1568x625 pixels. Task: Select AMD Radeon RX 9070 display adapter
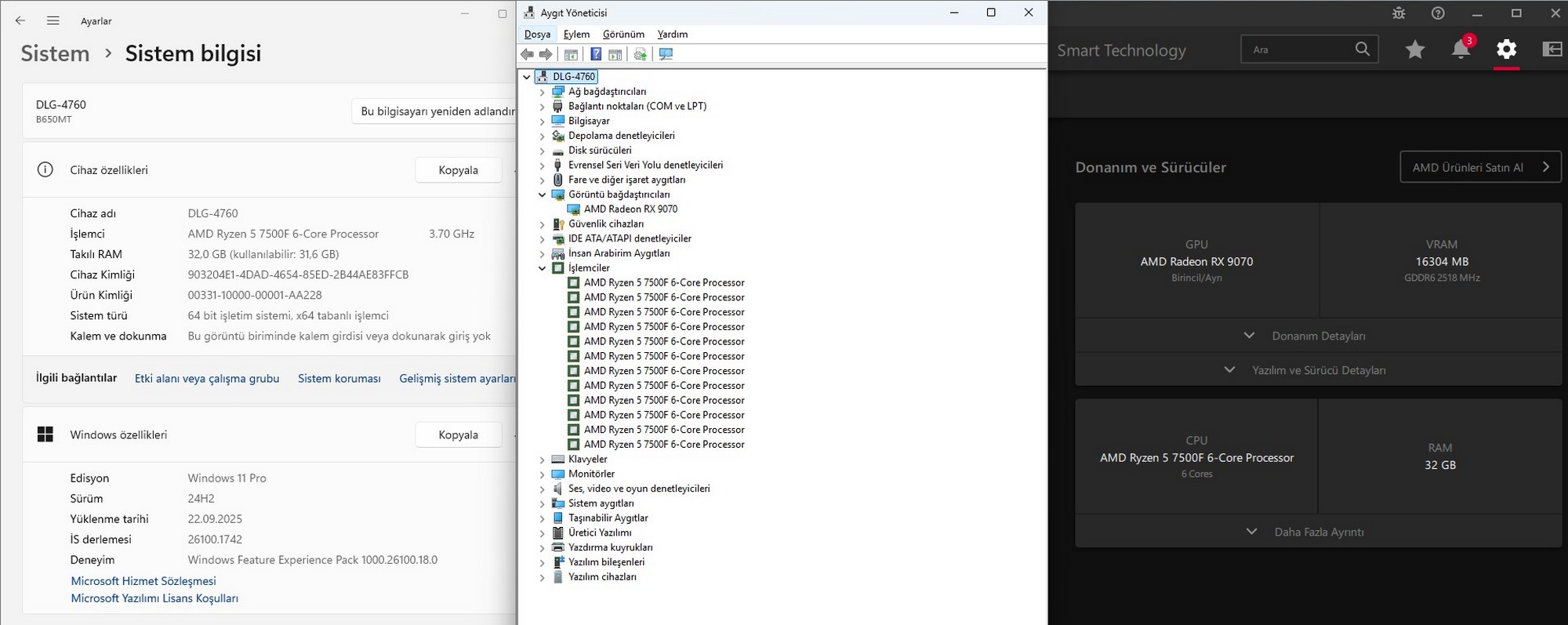point(630,209)
